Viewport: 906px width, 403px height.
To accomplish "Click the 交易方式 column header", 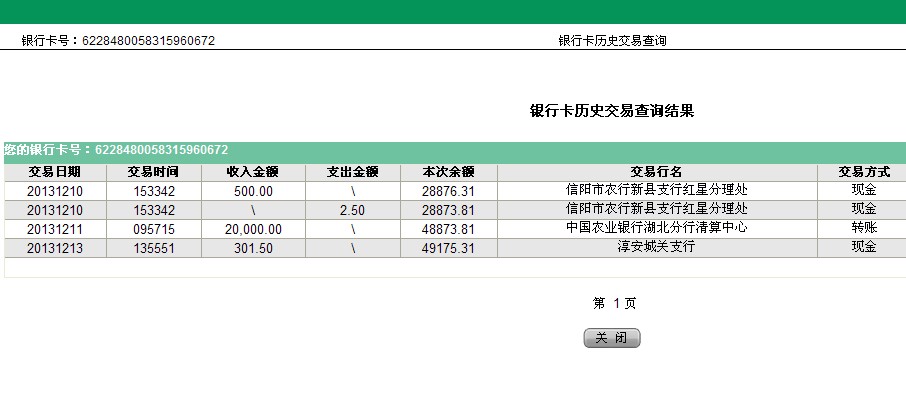I will point(863,172).
